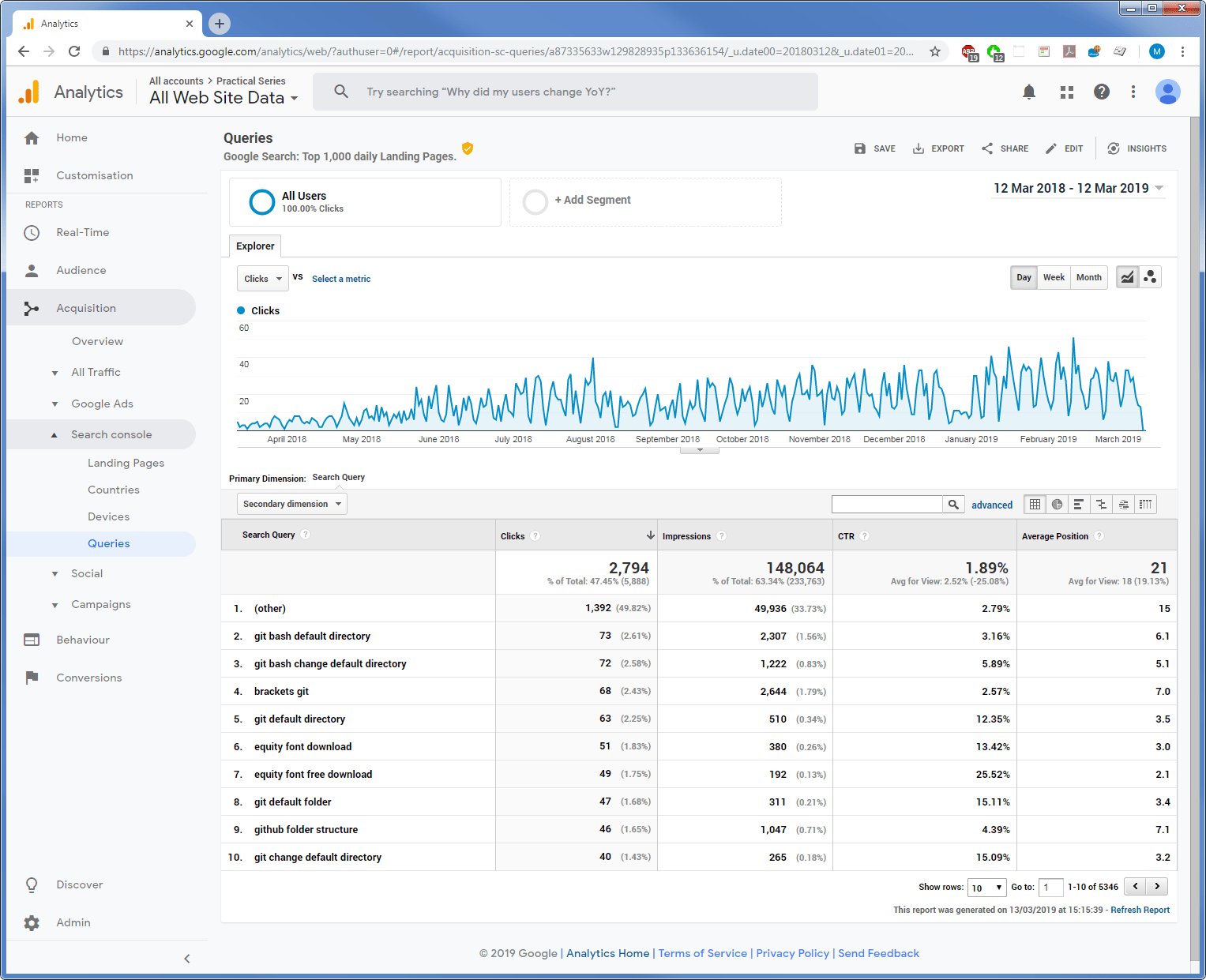The height and width of the screenshot is (980, 1206).
Task: Select Performance bar view icon
Action: click(x=1079, y=505)
